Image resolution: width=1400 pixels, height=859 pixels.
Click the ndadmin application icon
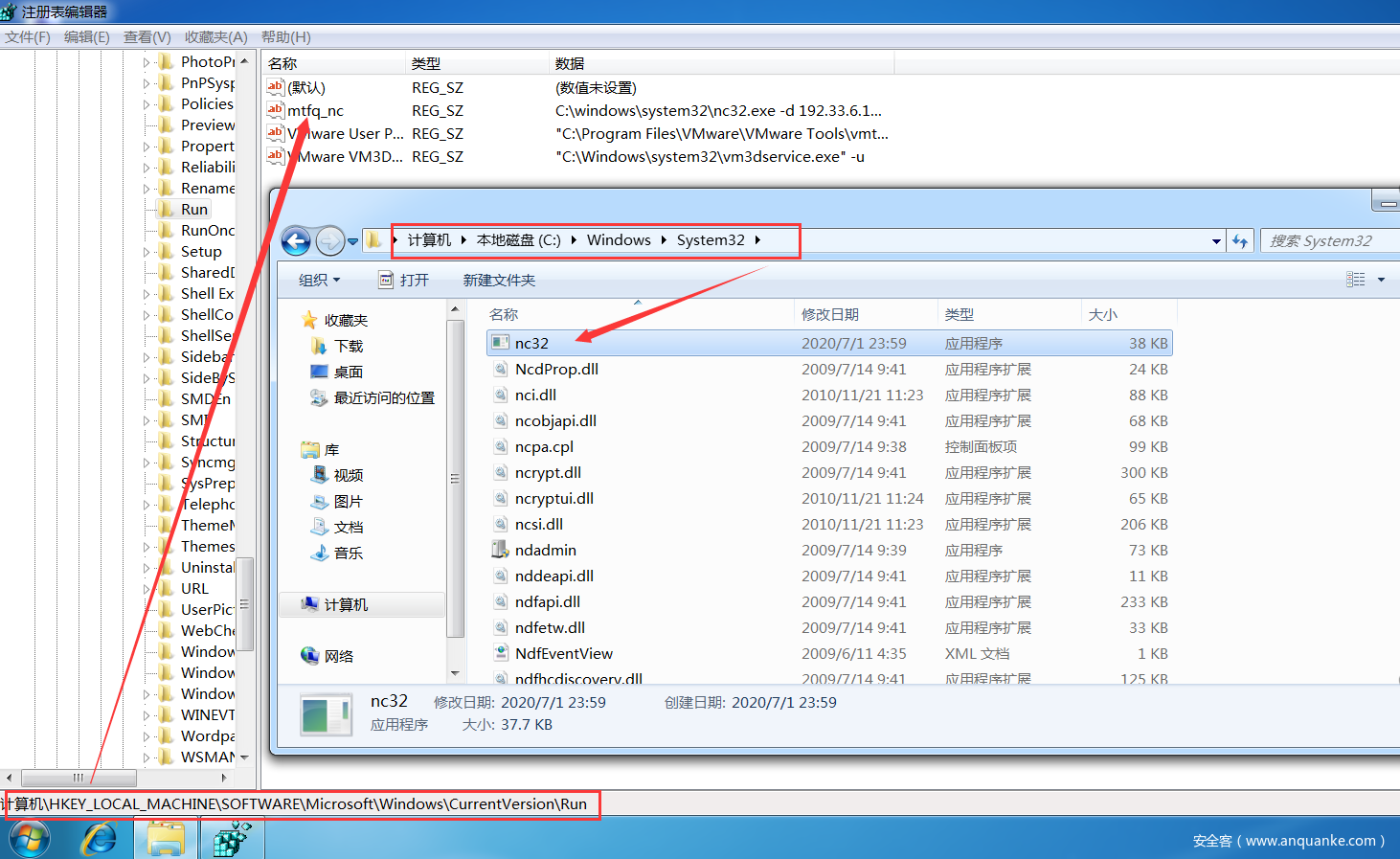[x=499, y=550]
